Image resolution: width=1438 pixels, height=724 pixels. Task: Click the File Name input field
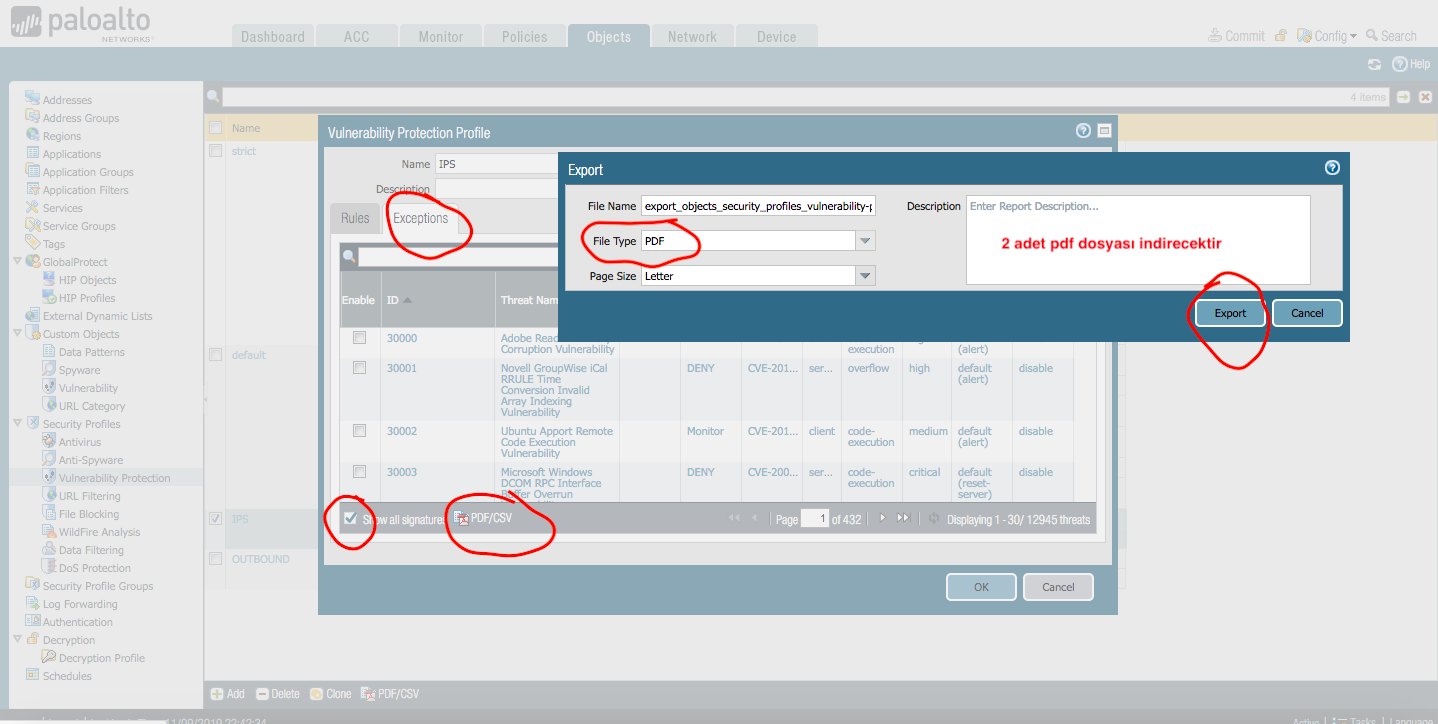tap(757, 206)
